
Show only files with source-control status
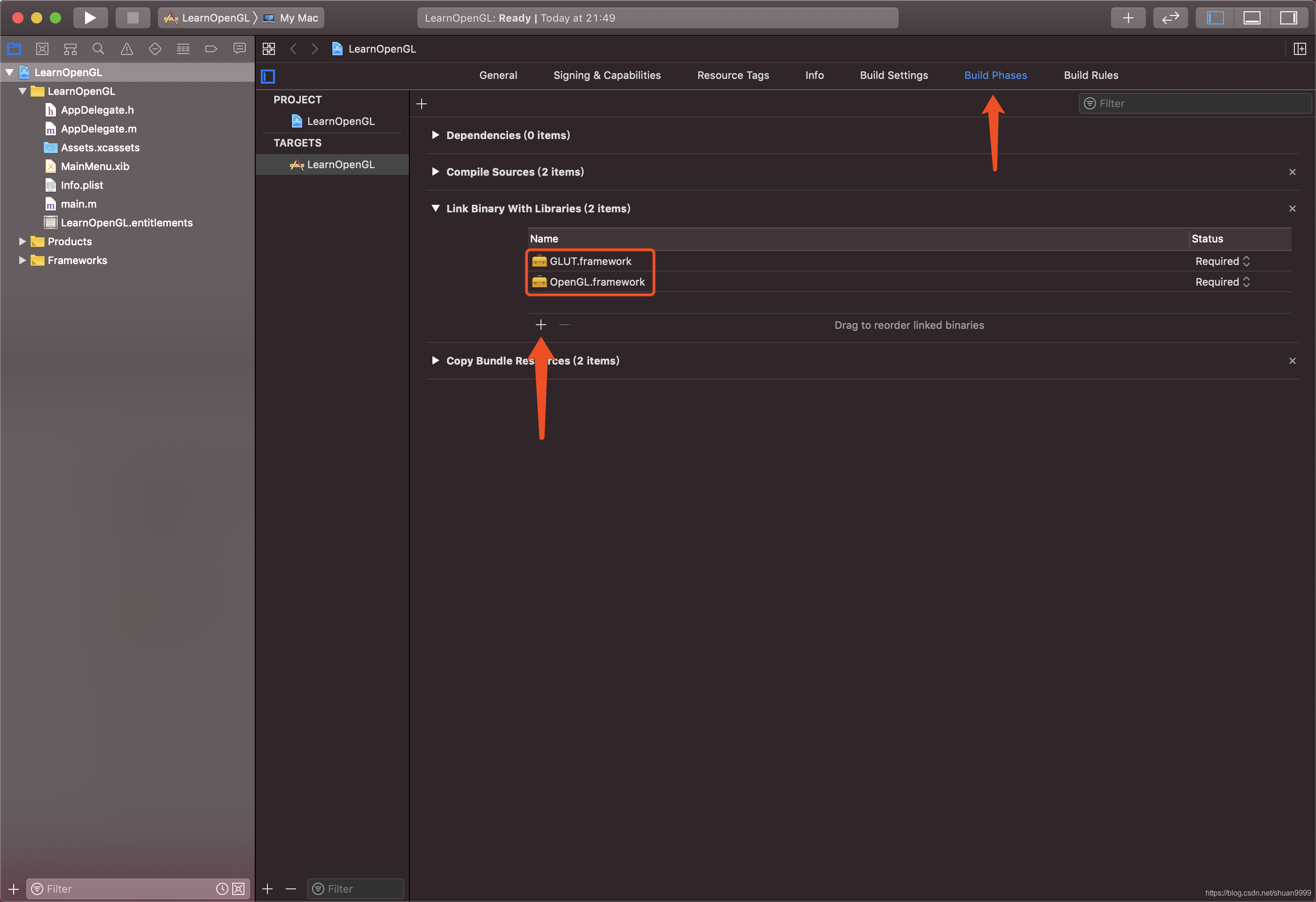(238, 888)
